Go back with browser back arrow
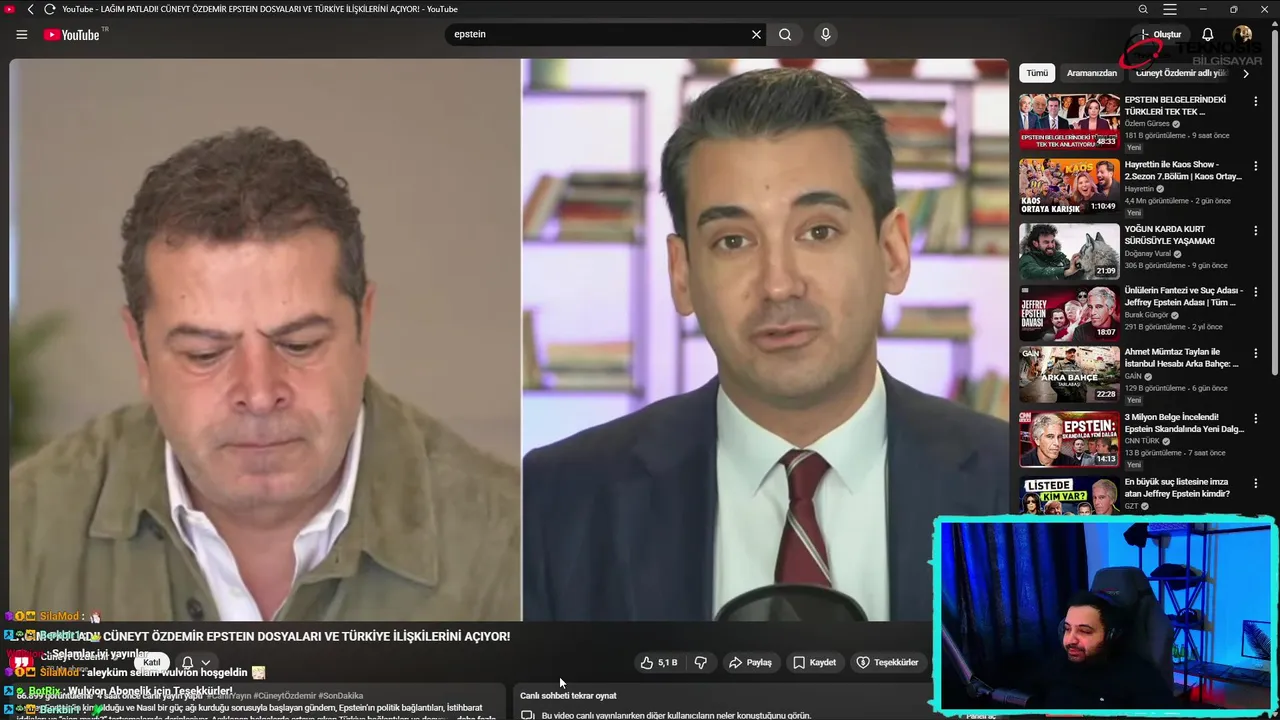1280x720 pixels. (x=30, y=9)
